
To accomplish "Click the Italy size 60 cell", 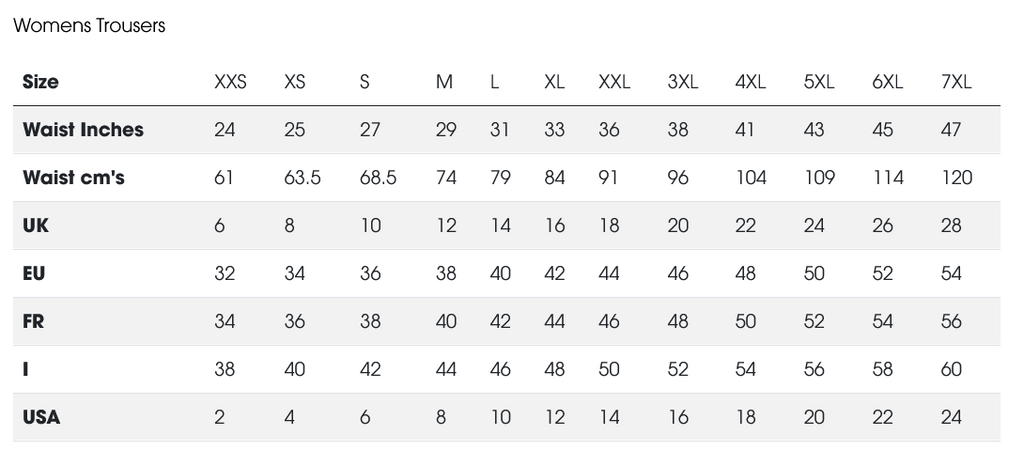I will 952,370.
